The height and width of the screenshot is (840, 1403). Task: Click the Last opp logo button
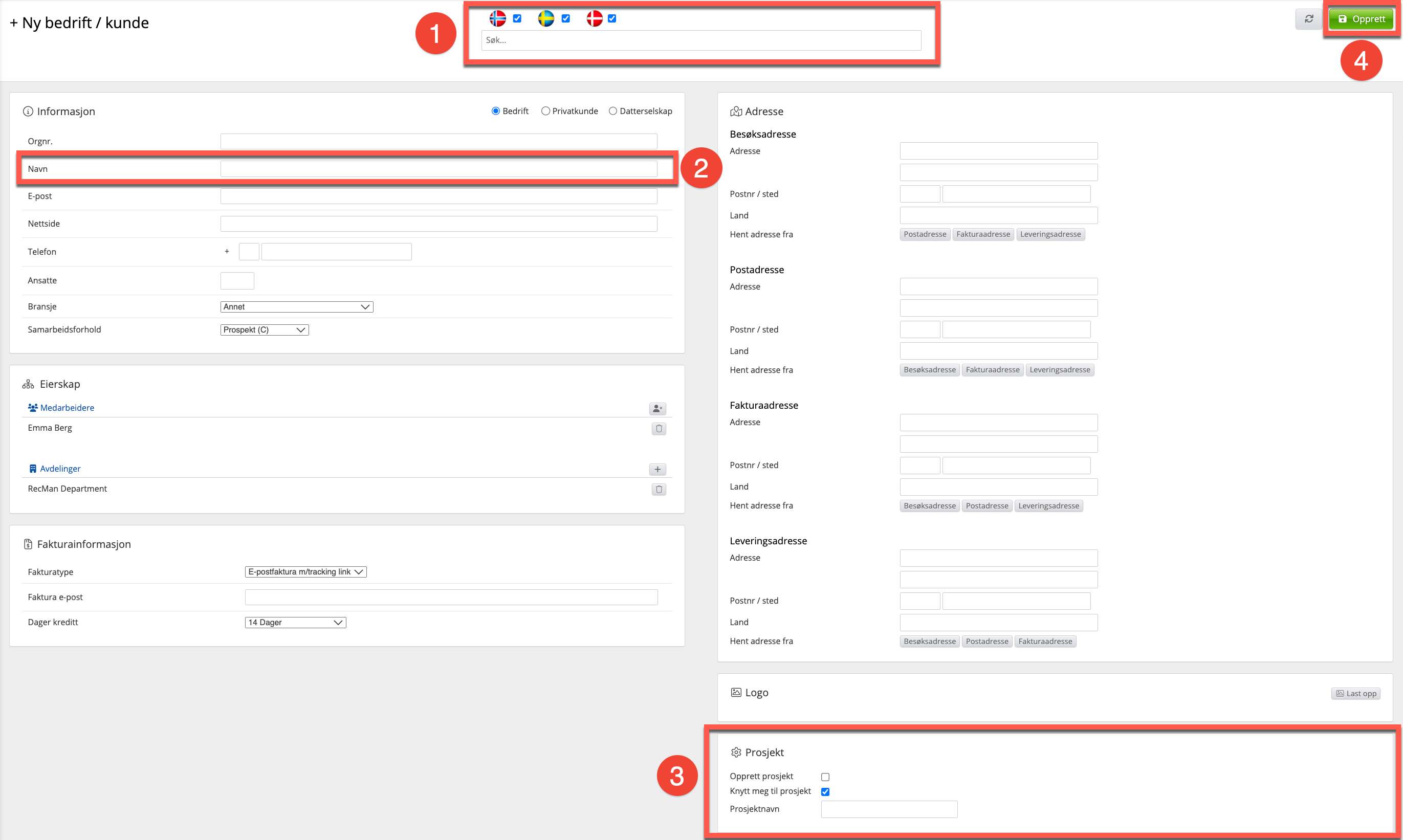[x=1355, y=693]
